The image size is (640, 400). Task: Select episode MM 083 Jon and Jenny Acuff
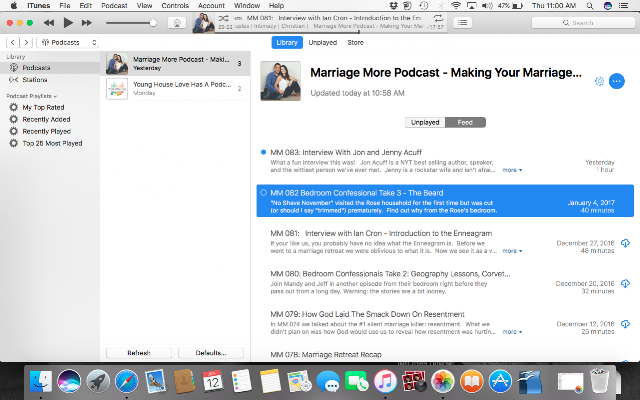coord(445,161)
